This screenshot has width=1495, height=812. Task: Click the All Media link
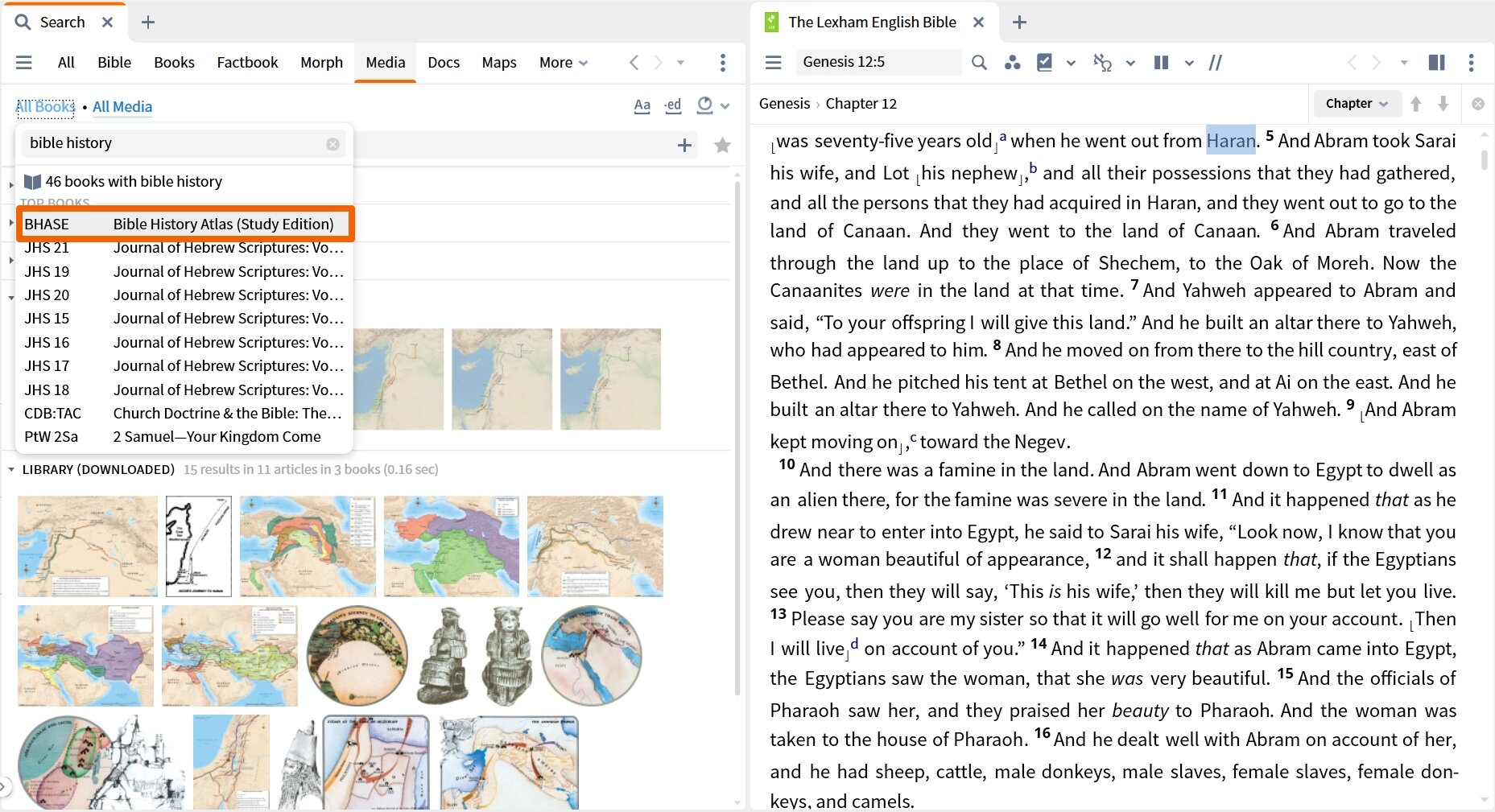click(122, 106)
